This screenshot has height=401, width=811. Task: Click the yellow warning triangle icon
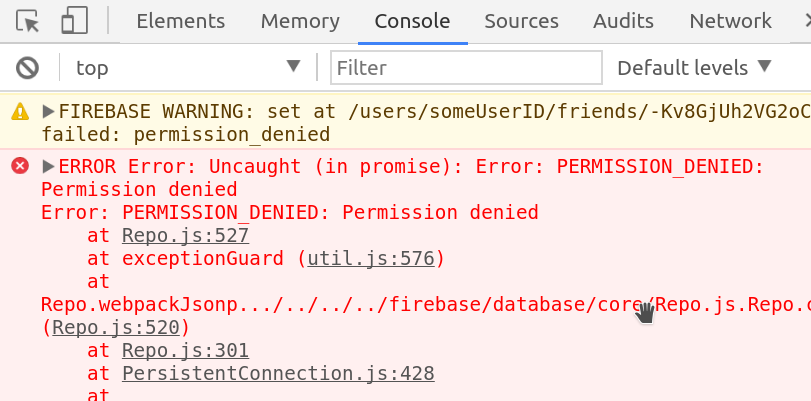(20, 111)
